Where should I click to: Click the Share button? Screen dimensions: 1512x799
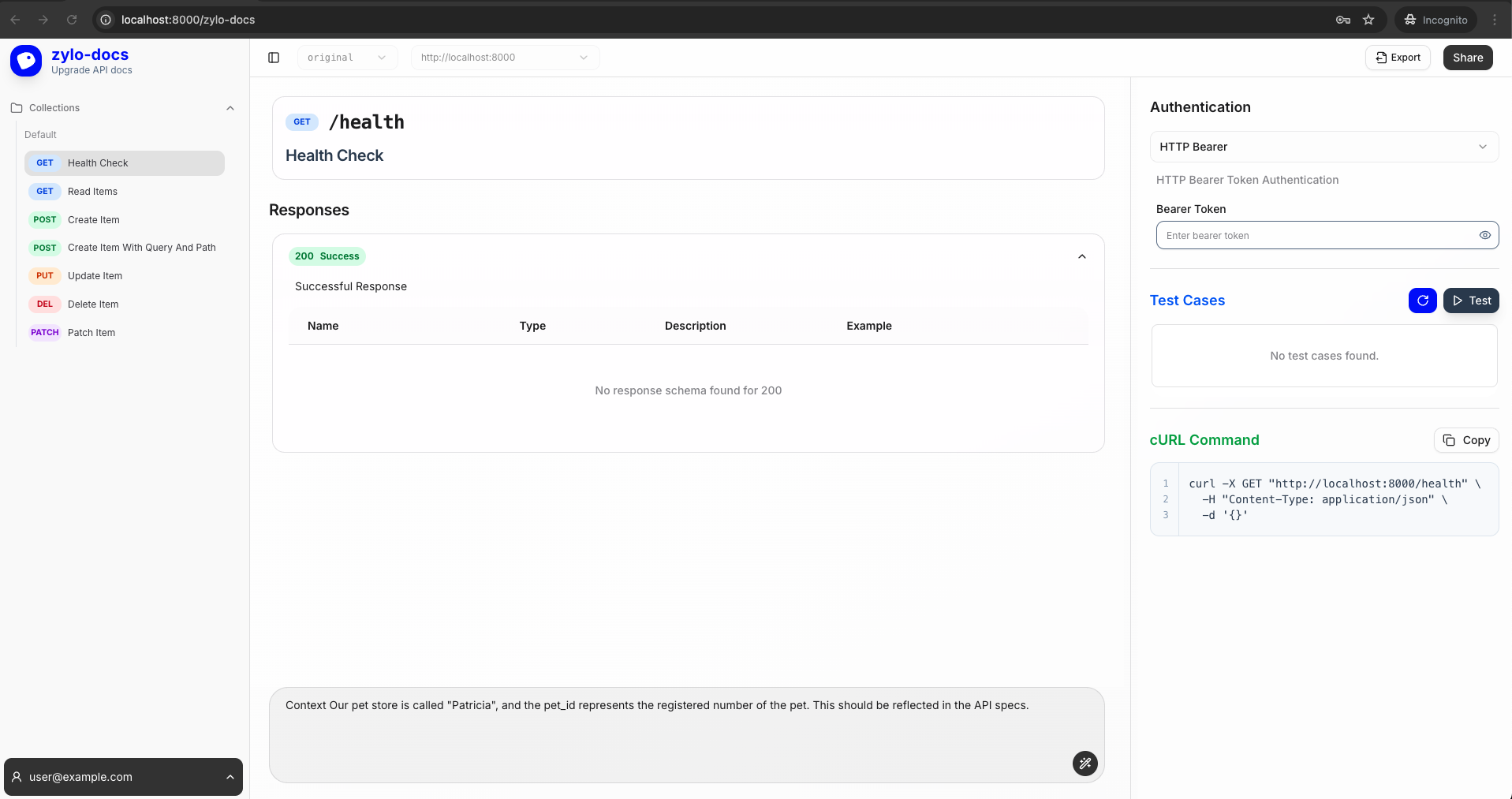coord(1468,58)
